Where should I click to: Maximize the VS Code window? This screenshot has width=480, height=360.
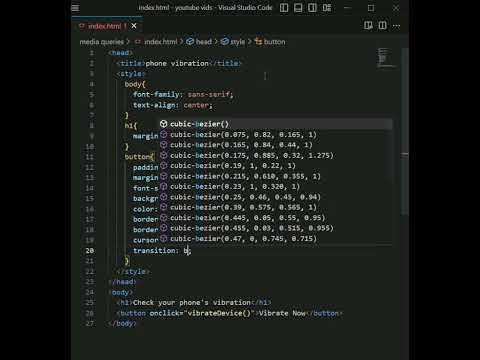[371, 8]
